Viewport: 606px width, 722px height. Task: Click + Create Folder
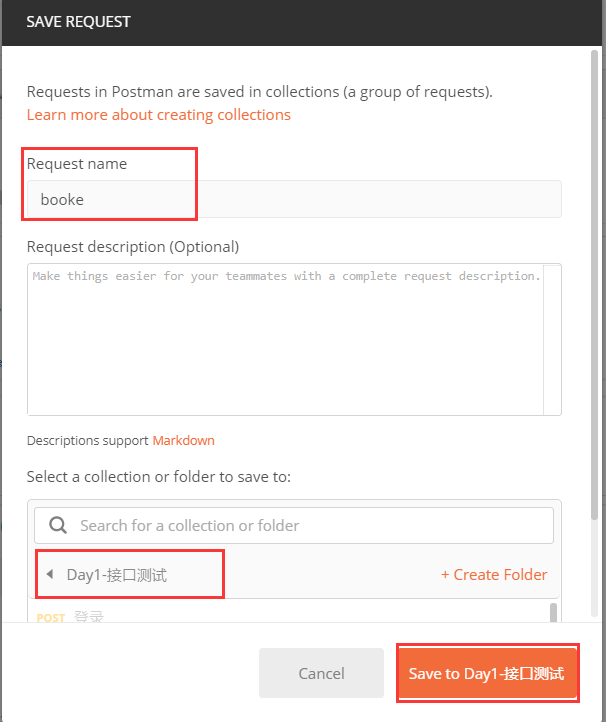point(494,574)
